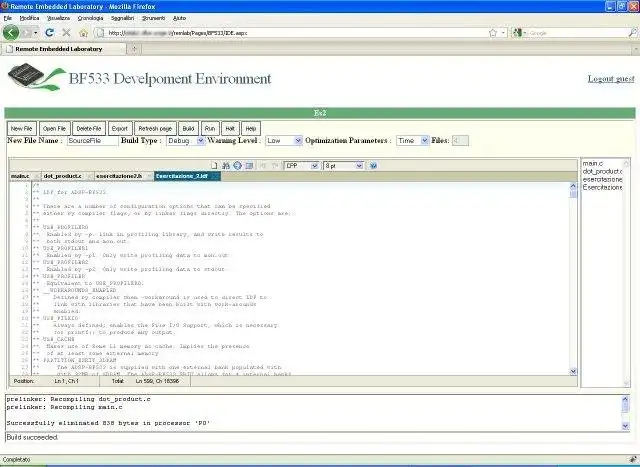The width and height of the screenshot is (640, 467).
Task: Click the editor Undo icon
Action: click(x=263, y=165)
